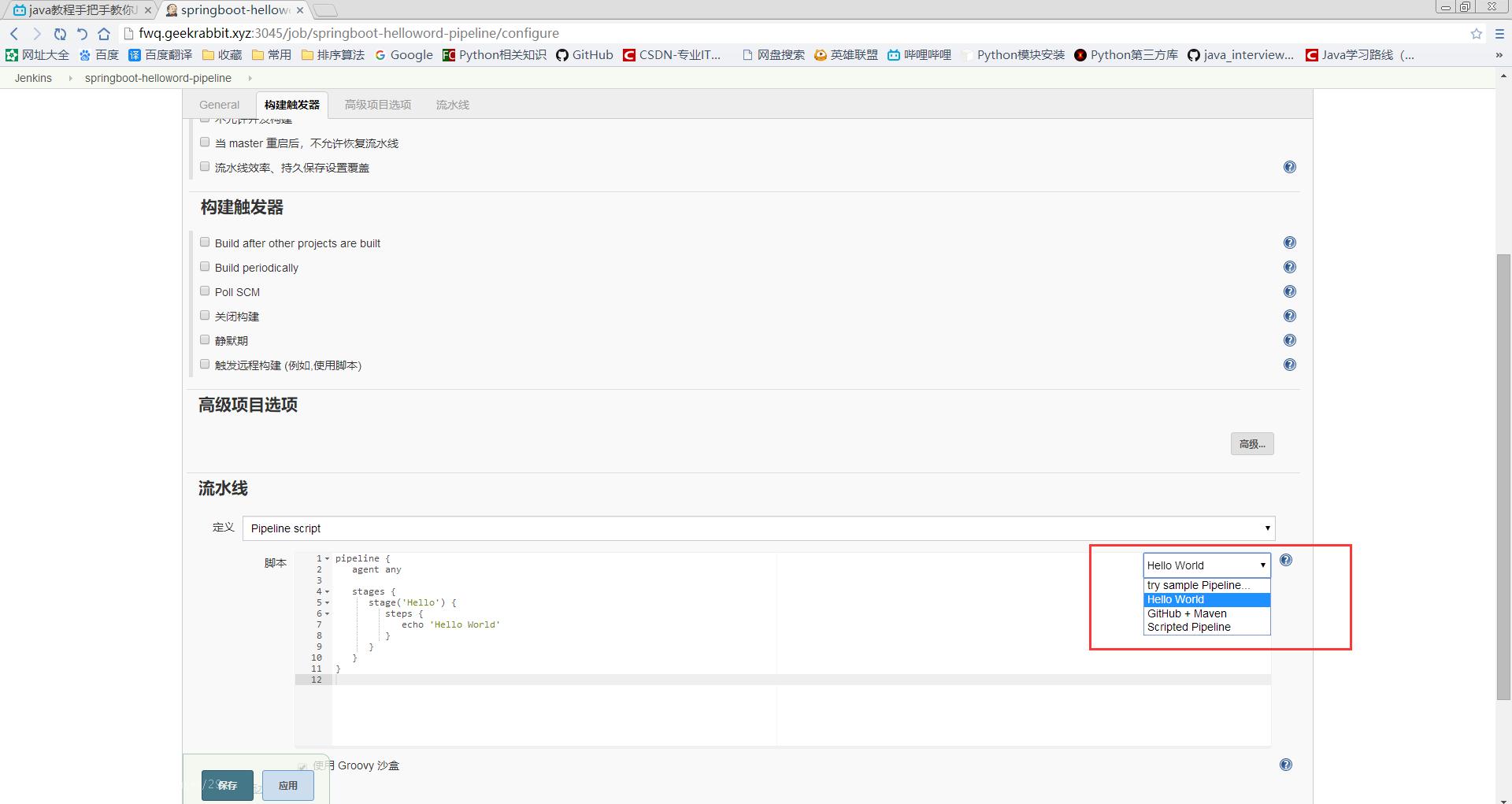
Task: Open help icon for 静默期
Action: pyautogui.click(x=1289, y=340)
